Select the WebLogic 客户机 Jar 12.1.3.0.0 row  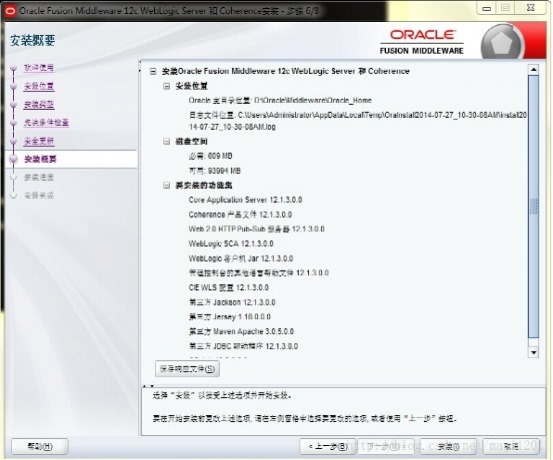(x=241, y=258)
